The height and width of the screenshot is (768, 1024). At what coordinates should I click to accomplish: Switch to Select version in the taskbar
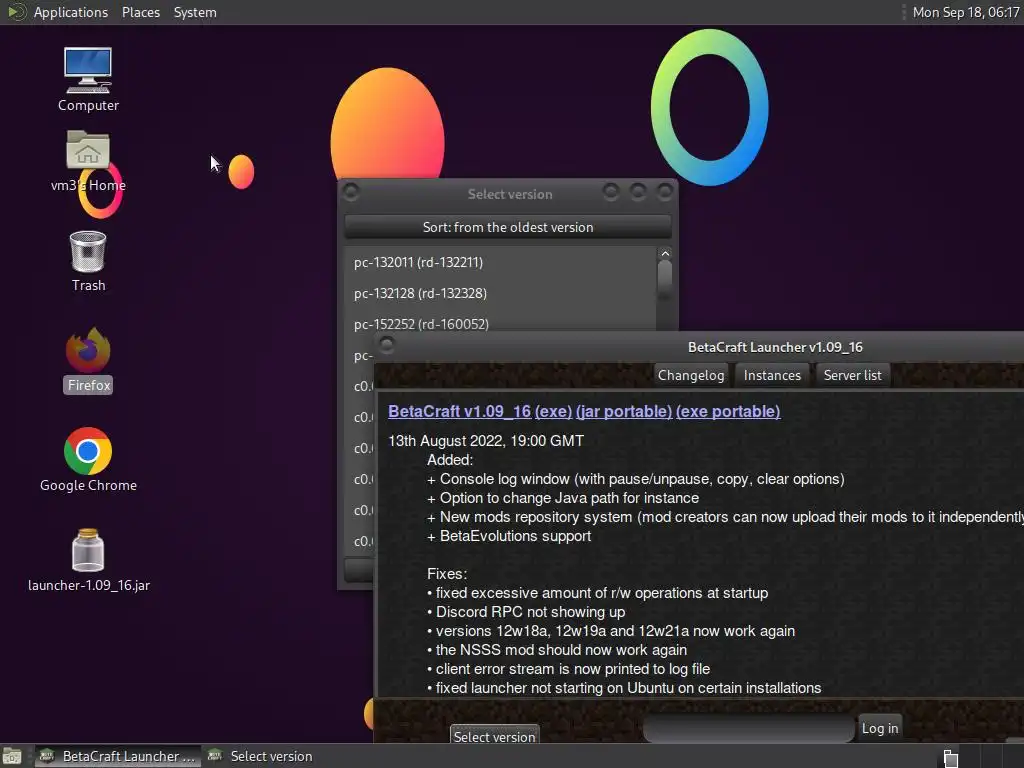tap(260, 756)
